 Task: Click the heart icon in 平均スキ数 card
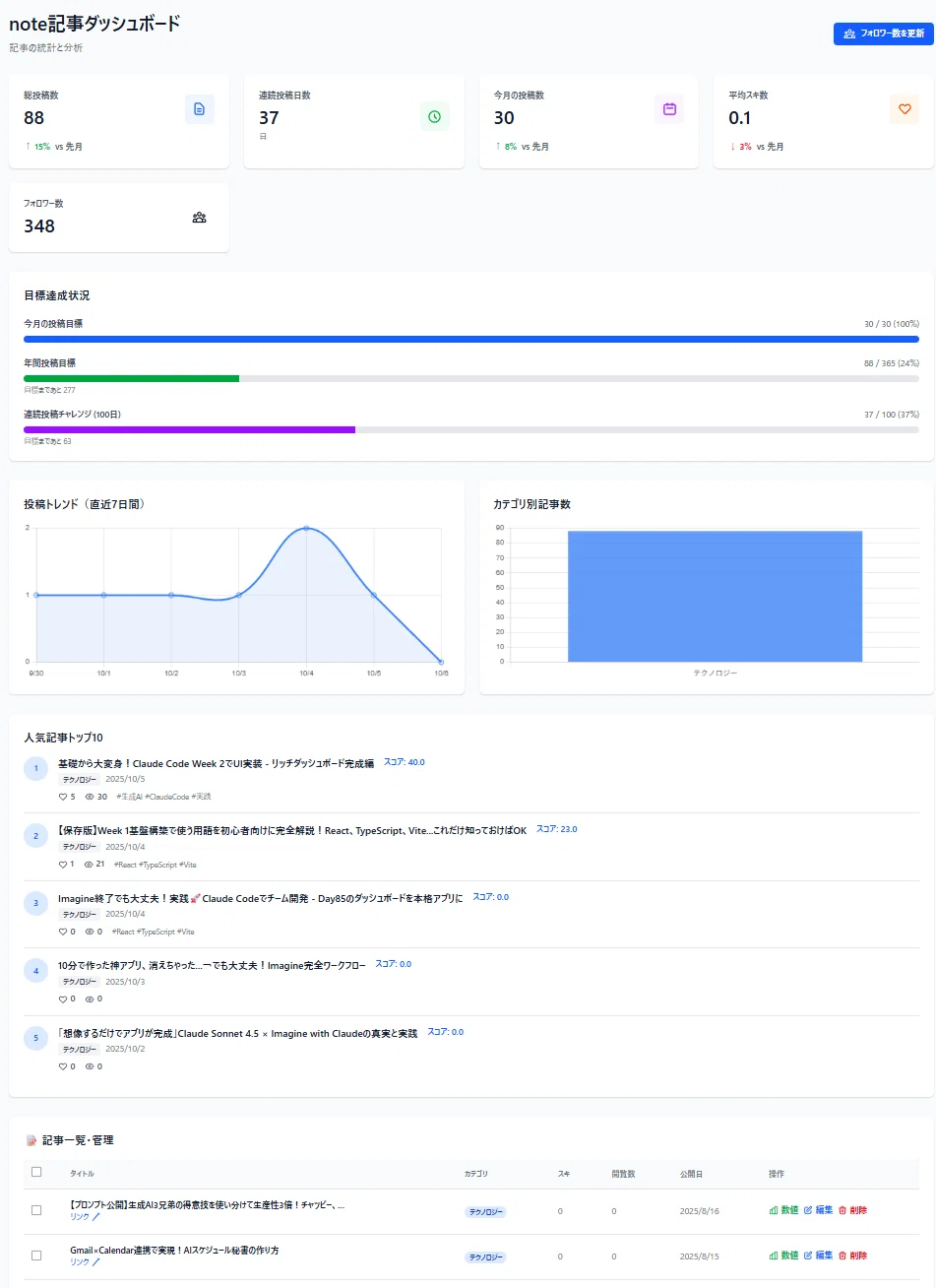[905, 109]
